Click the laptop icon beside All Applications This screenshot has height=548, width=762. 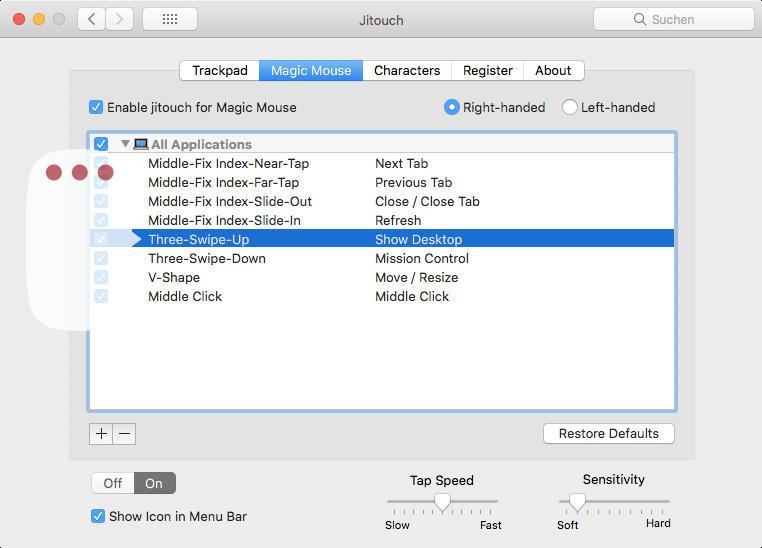141,144
